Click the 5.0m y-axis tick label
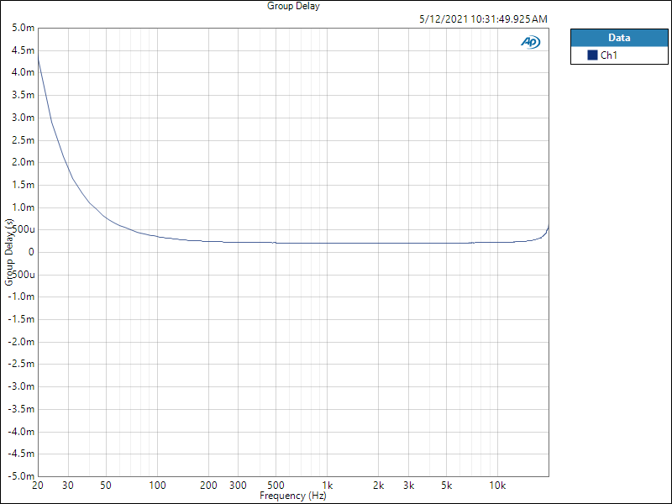 [x=23, y=28]
